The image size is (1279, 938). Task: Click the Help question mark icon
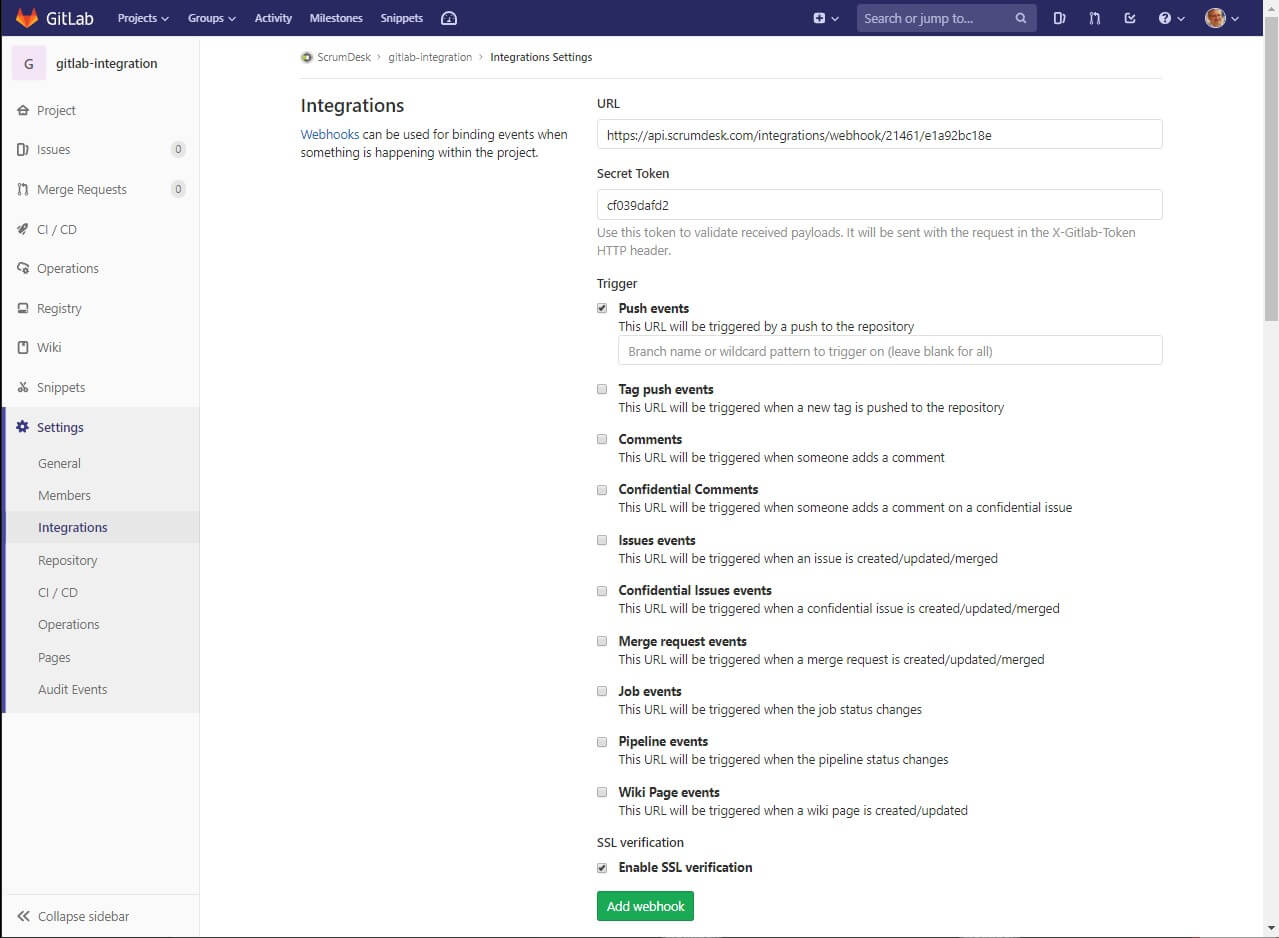pyautogui.click(x=1164, y=18)
